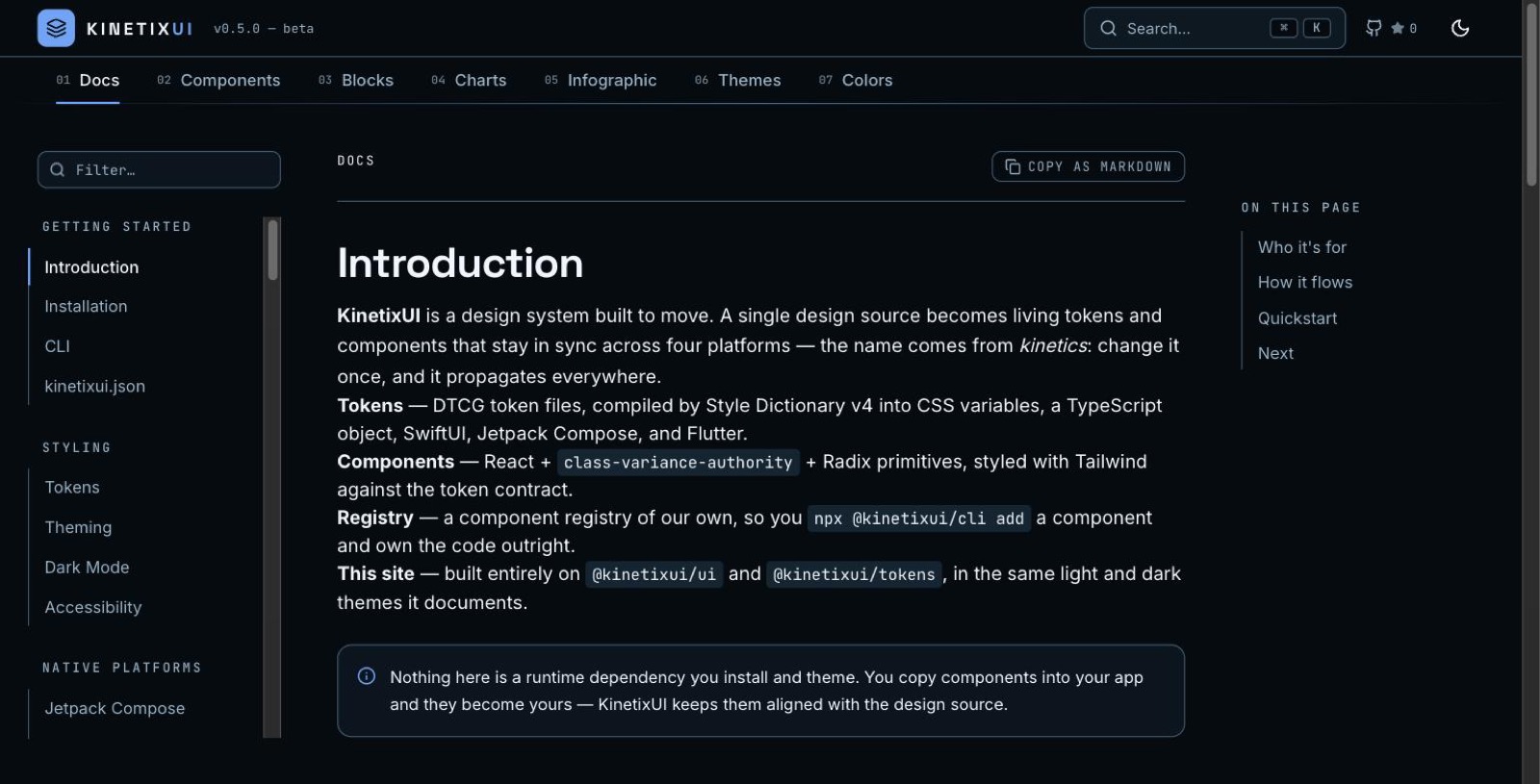This screenshot has width=1540, height=784.
Task: Toggle dark mode moon icon
Action: coord(1460,28)
